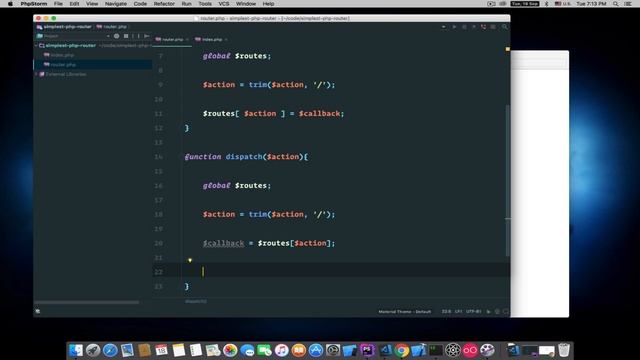Close the router.php editor tab
The width and height of the screenshot is (640, 360).
tap(187, 40)
